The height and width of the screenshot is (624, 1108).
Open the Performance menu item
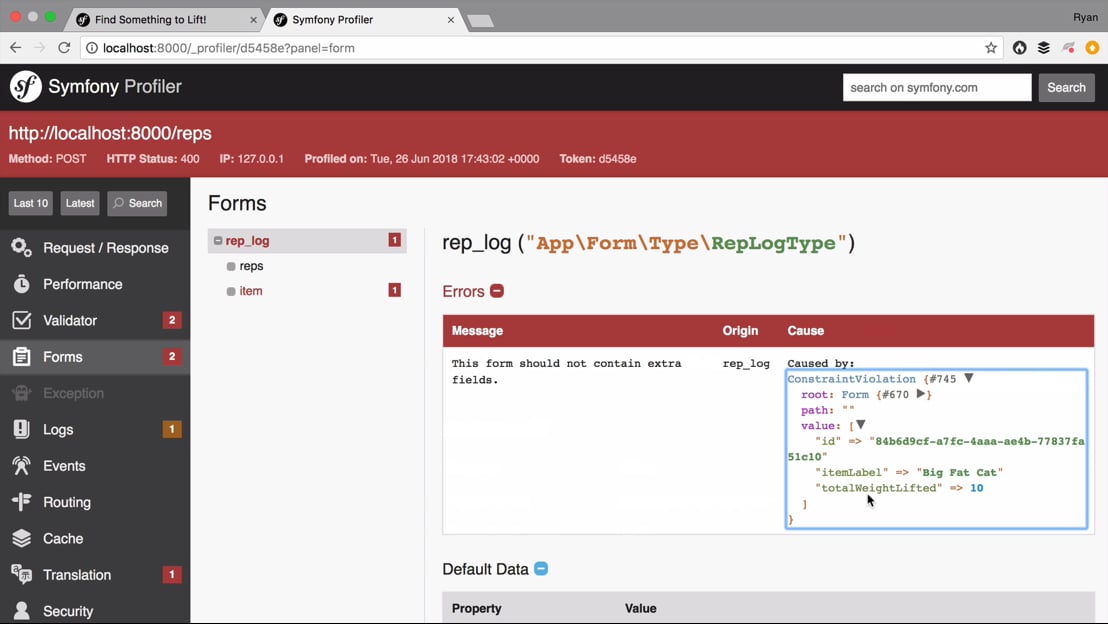(x=95, y=284)
